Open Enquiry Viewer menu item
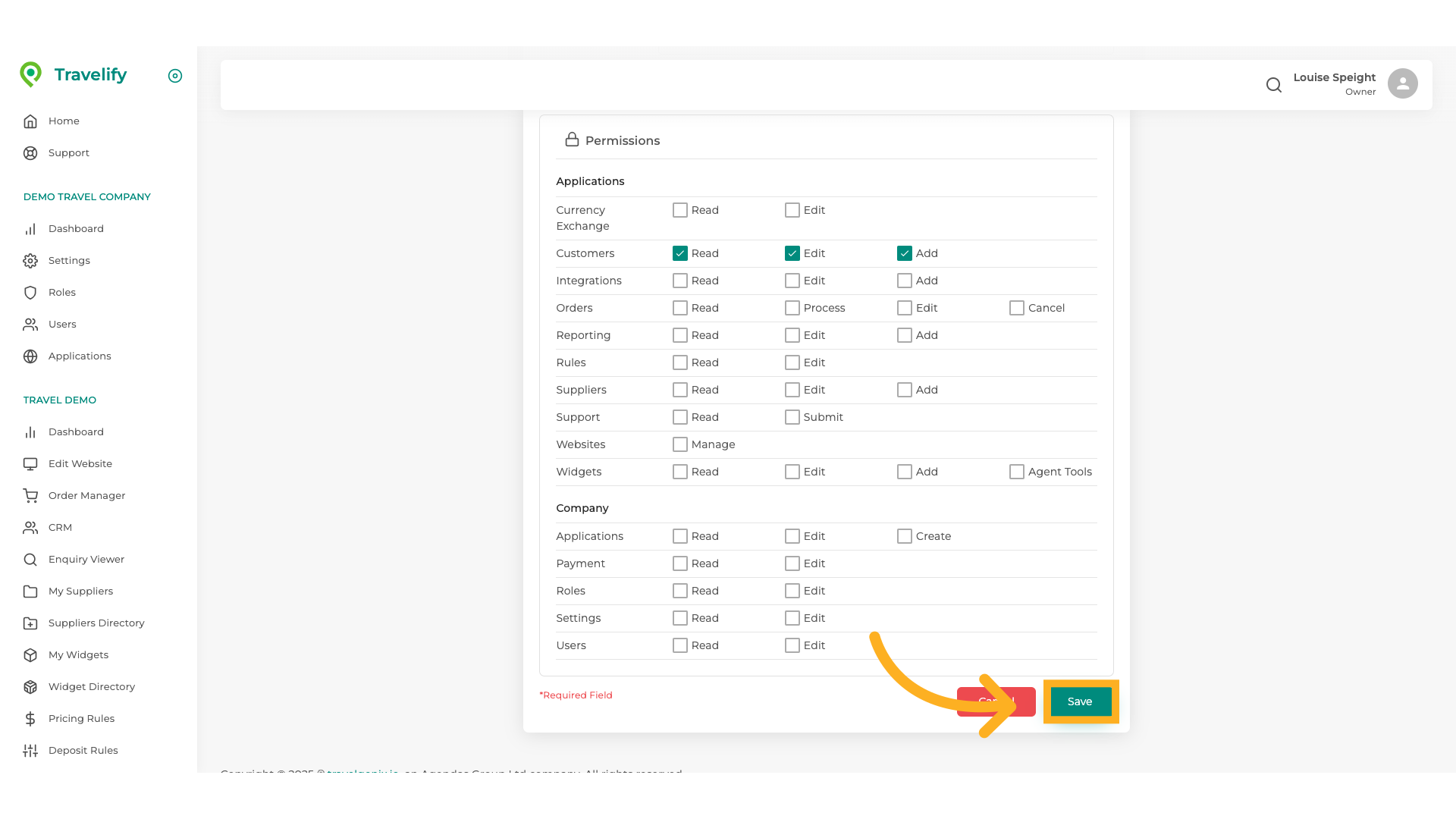 point(86,560)
